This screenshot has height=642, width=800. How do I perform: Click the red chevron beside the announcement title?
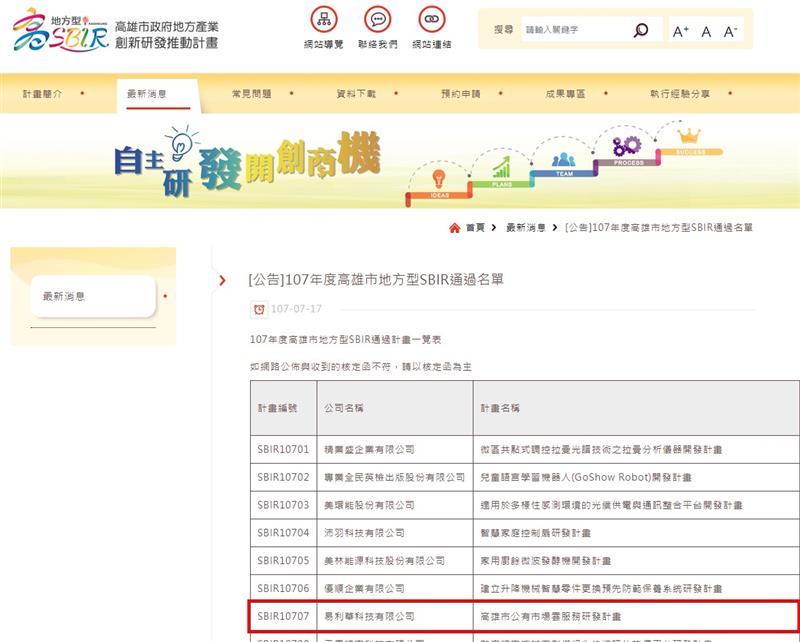coord(222,280)
